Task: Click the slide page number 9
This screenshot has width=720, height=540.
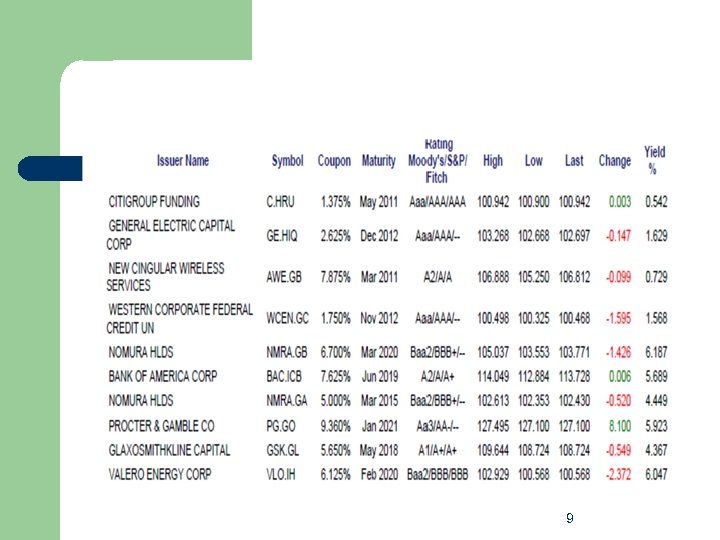Action: tap(569, 518)
